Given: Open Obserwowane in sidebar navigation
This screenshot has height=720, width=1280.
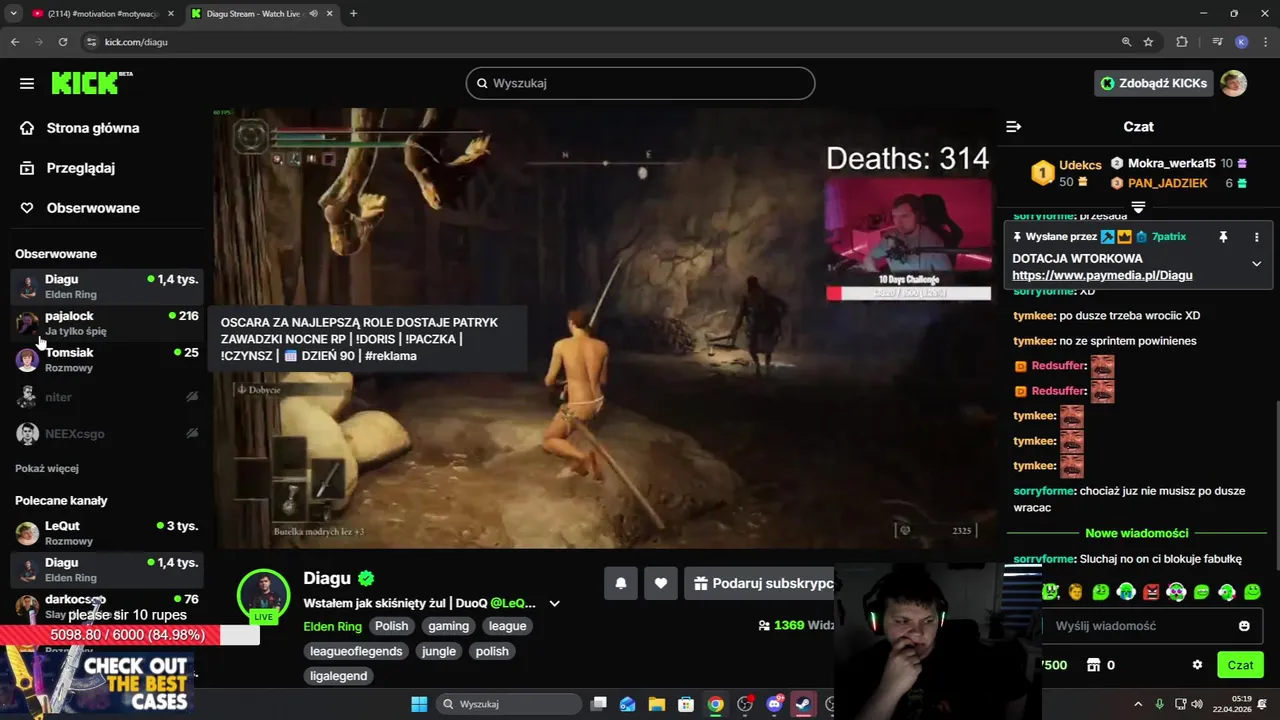Looking at the screenshot, I should click(80, 208).
